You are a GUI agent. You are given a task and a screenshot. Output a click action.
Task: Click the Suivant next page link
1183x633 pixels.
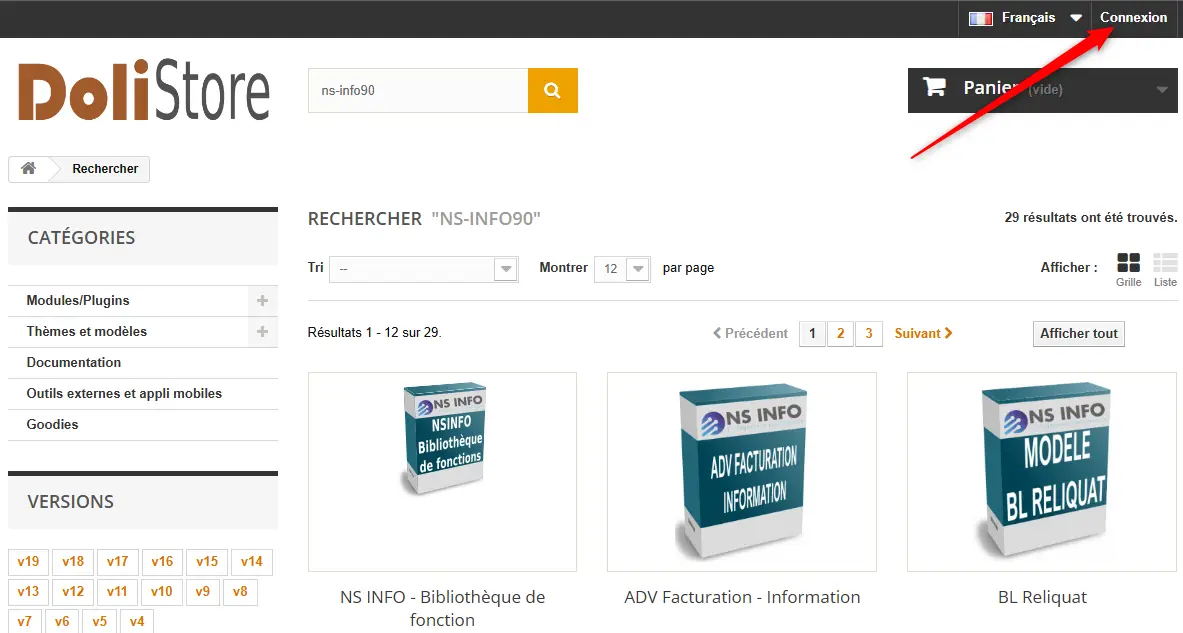[923, 333]
